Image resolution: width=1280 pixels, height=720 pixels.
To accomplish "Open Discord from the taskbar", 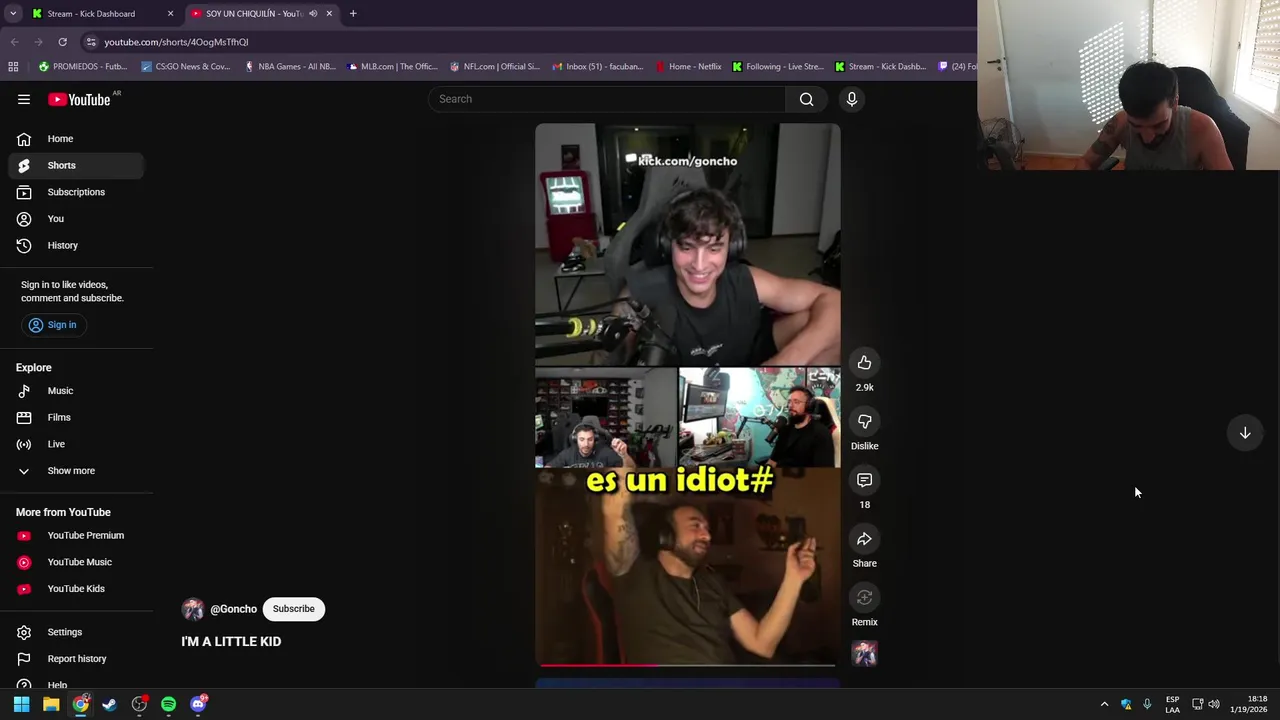I will click(x=198, y=704).
